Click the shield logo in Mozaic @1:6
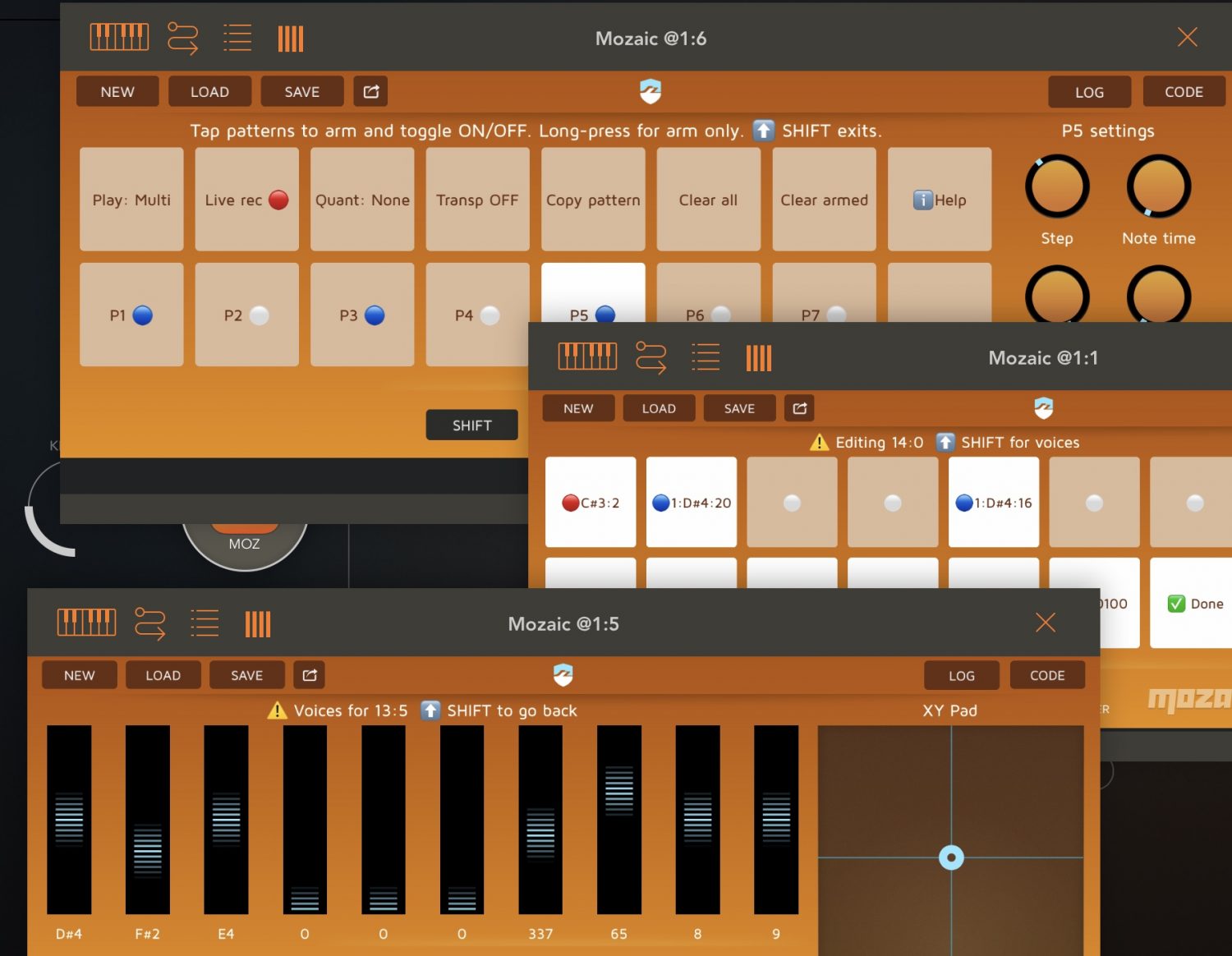The width and height of the screenshot is (1232, 956). point(650,91)
